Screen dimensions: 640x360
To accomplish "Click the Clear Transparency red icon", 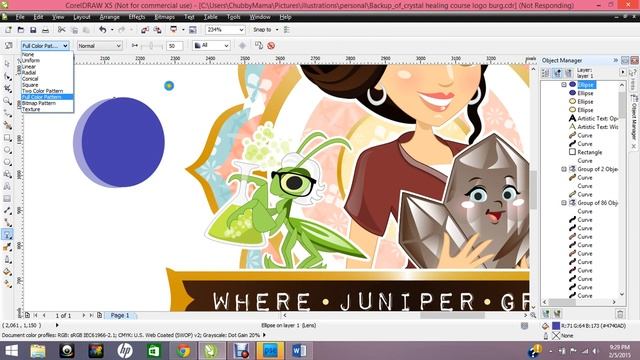I will pos(271,45).
